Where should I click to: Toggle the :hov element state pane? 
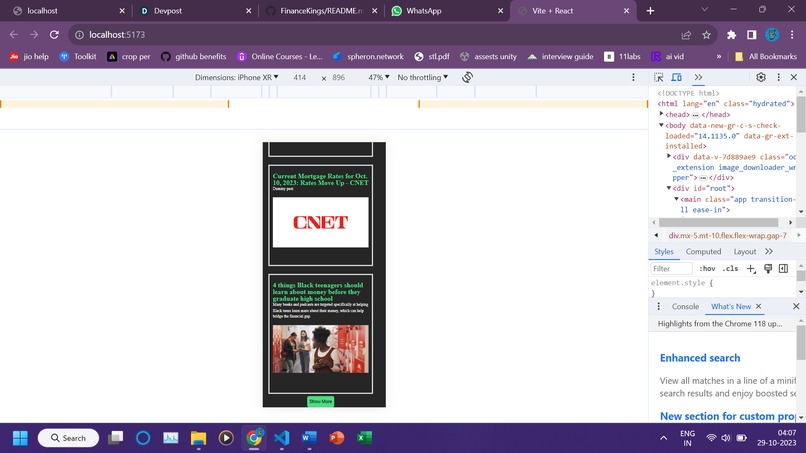click(x=707, y=268)
